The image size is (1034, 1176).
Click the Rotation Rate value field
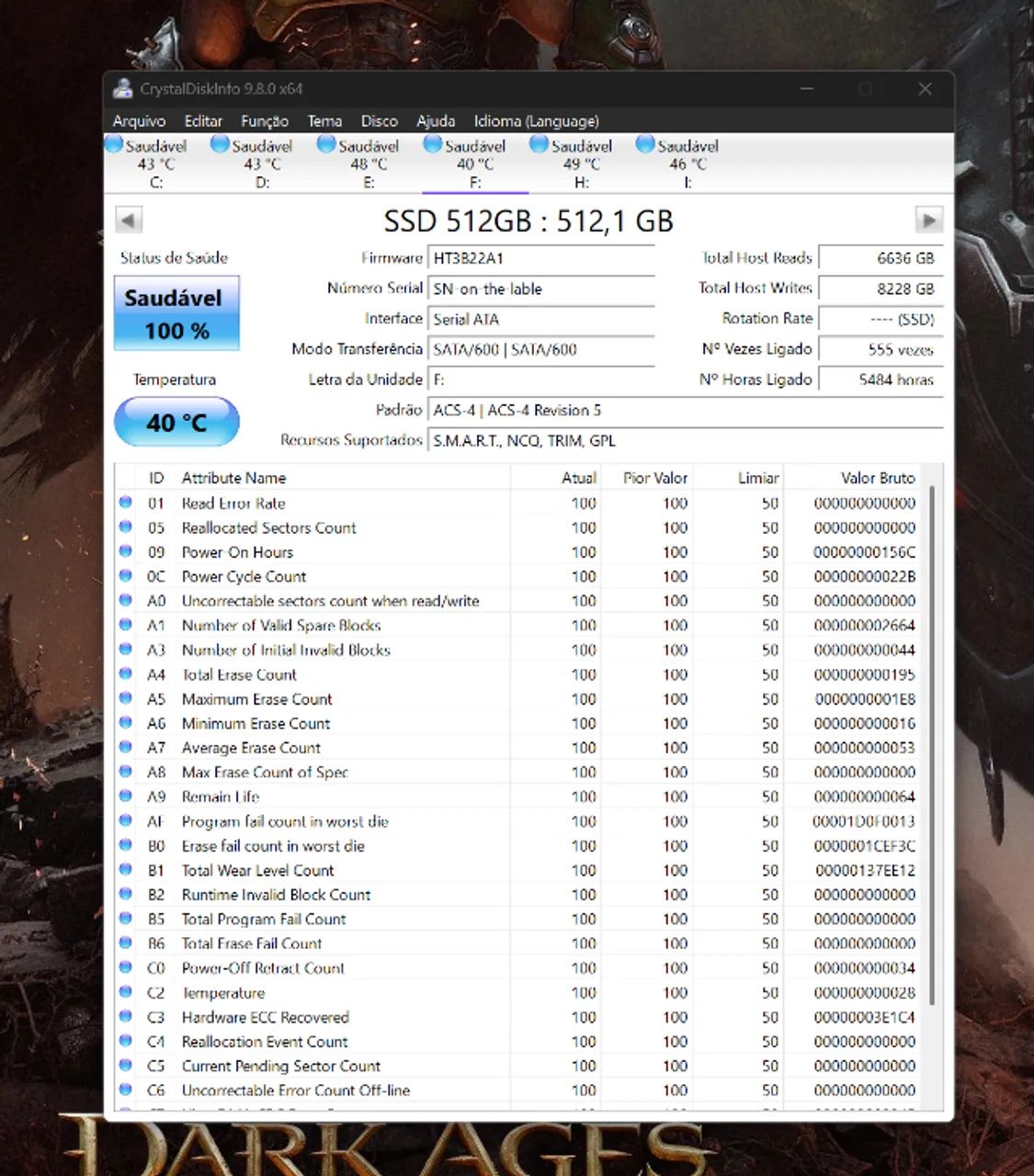coord(881,319)
